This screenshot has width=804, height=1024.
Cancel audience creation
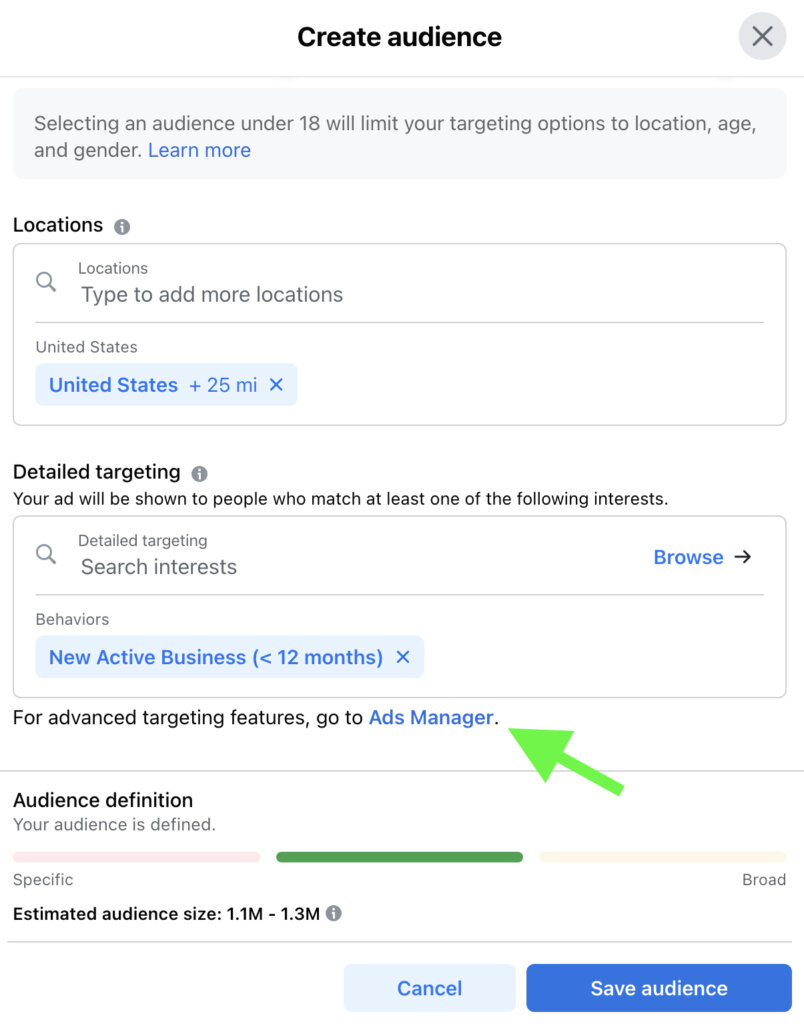tap(429, 987)
